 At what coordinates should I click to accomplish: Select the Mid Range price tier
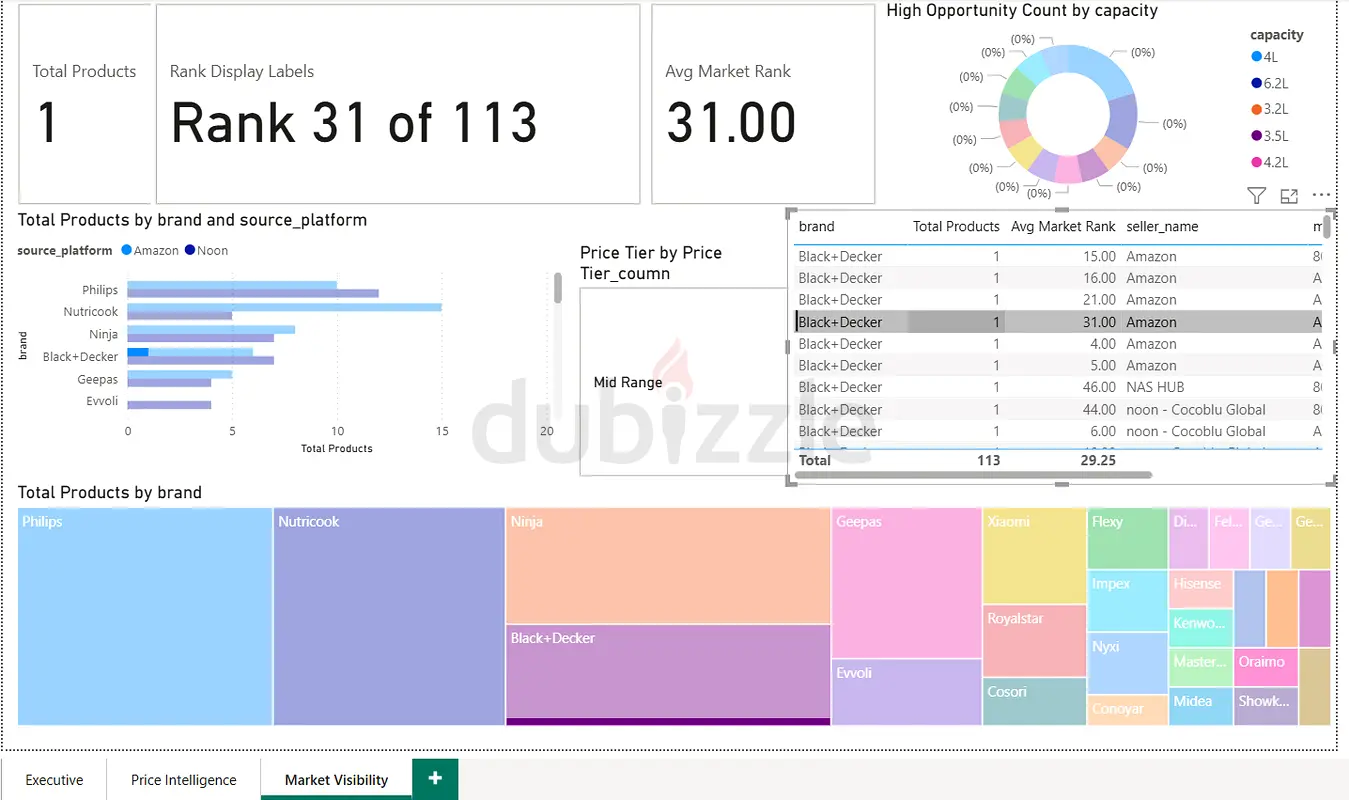coord(627,382)
